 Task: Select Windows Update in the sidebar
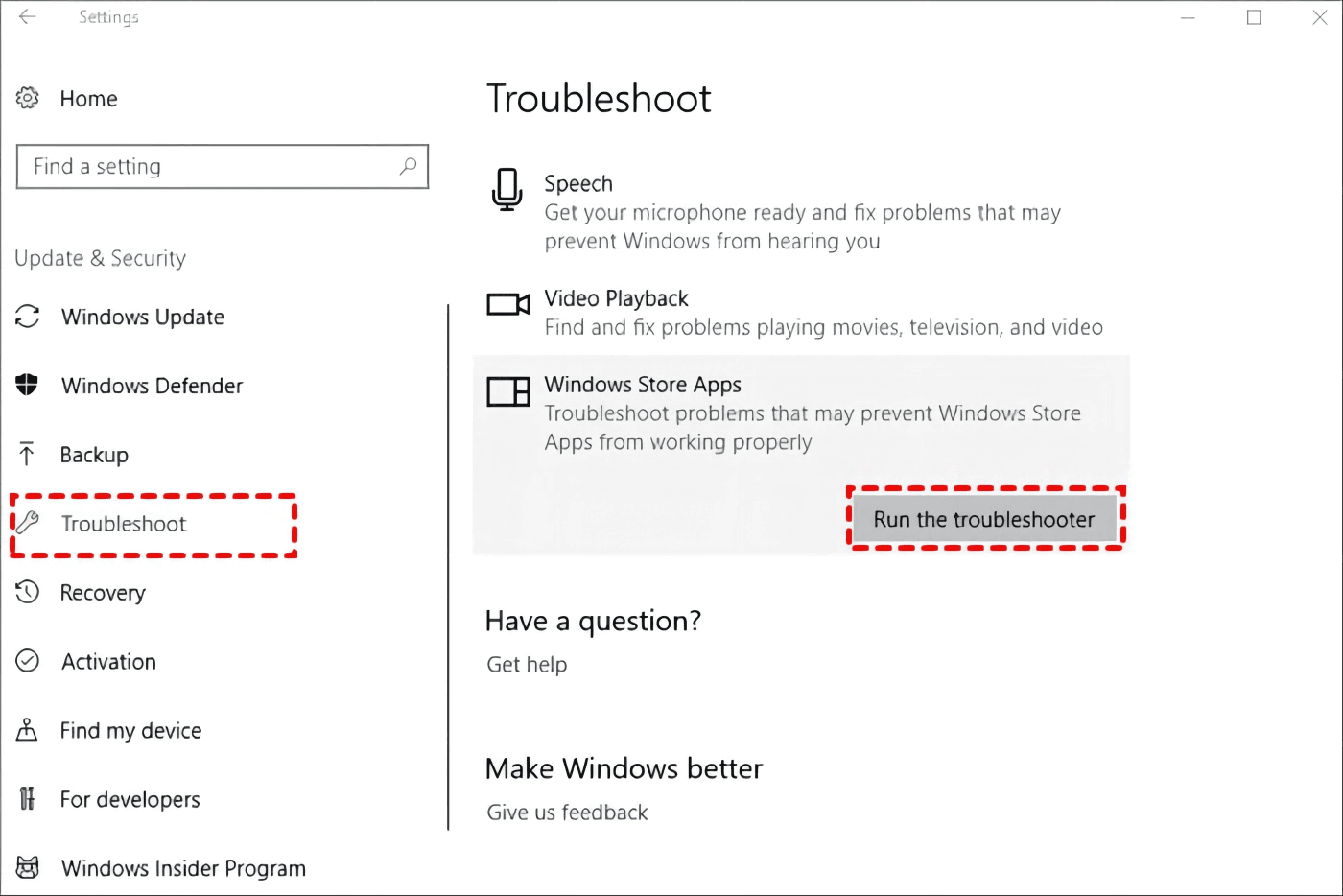(142, 317)
